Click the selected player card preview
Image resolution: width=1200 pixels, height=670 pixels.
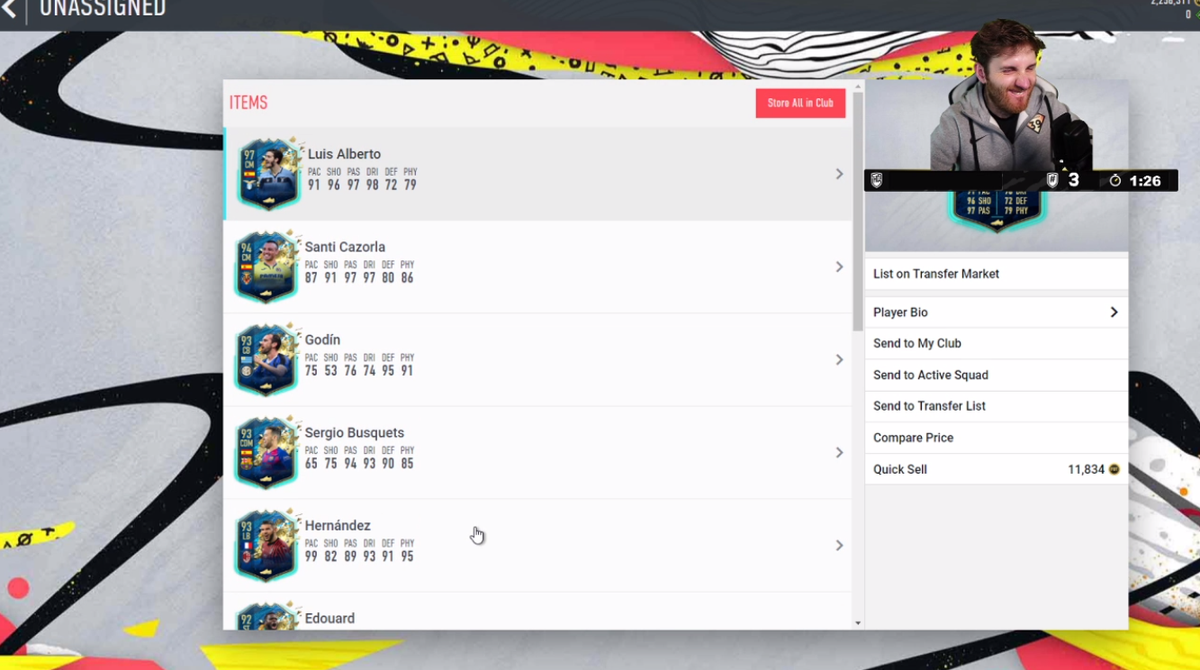996,211
